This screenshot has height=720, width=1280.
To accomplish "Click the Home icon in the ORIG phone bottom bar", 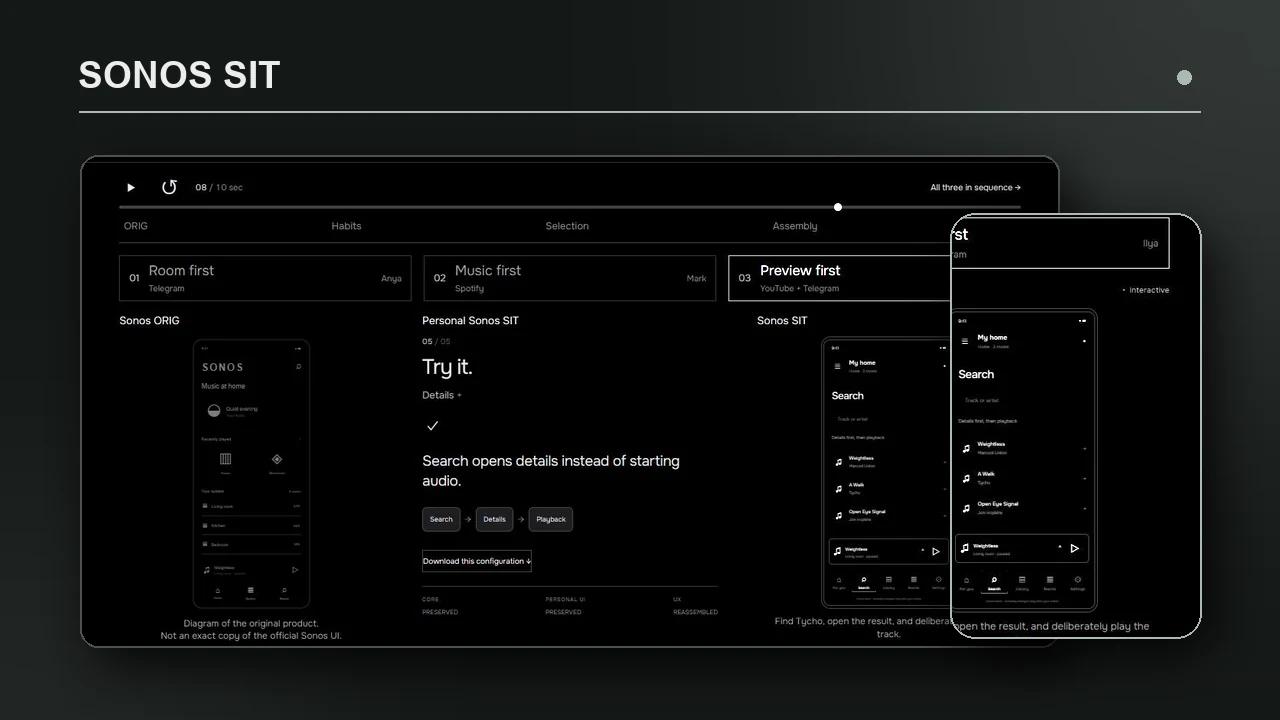I will [218, 590].
